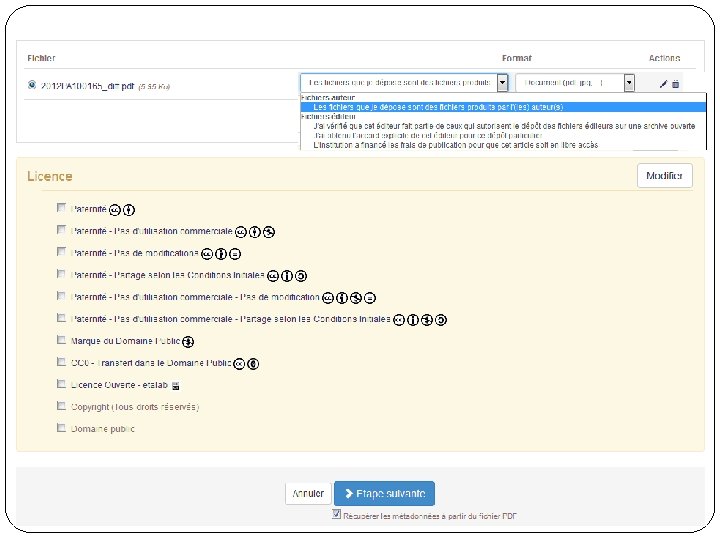Image resolution: width=720 pixels, height=540 pixels.
Task: Check 'Copyright (Tous droits réservés)' checkbox
Action: [61, 405]
